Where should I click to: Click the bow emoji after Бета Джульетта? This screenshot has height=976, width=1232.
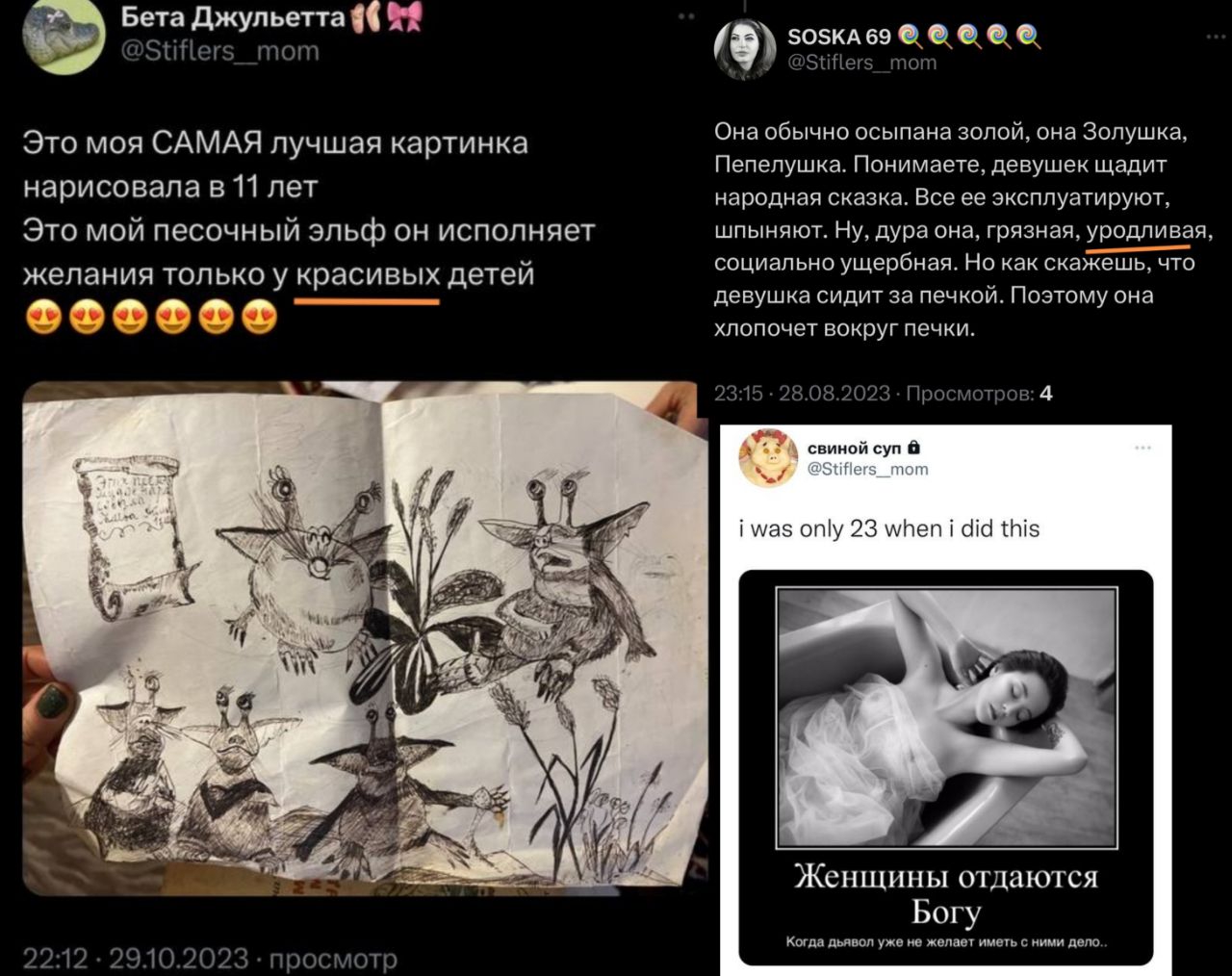point(404,16)
